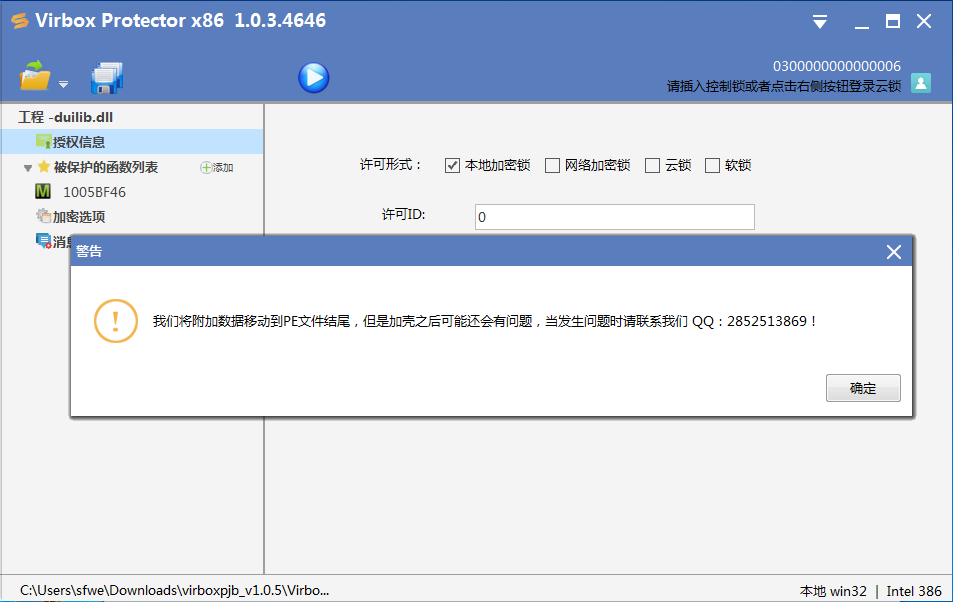Viewport: 953px width, 602px height.
Task: Click the status bar file path
Action: (x=174, y=590)
